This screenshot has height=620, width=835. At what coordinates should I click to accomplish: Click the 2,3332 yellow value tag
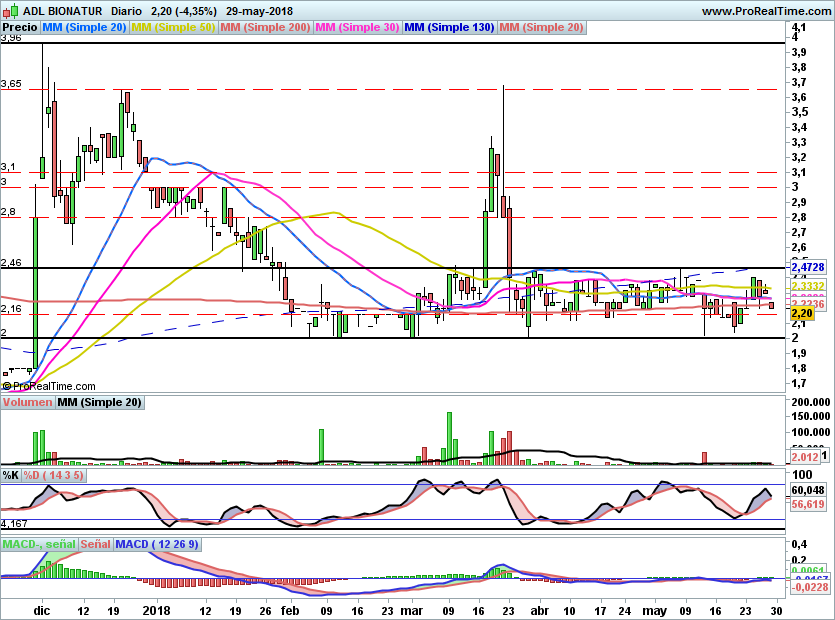tap(807, 286)
